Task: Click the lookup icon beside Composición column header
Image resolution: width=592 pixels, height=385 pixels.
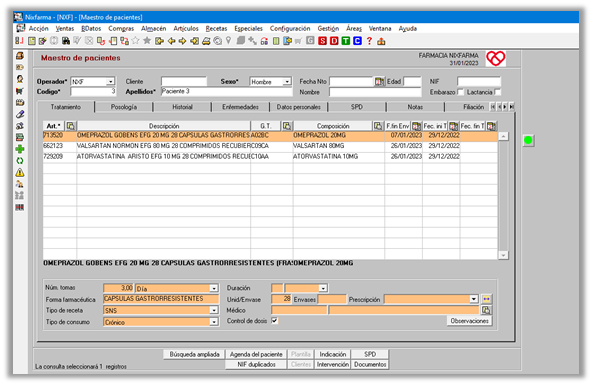Action: (378, 126)
